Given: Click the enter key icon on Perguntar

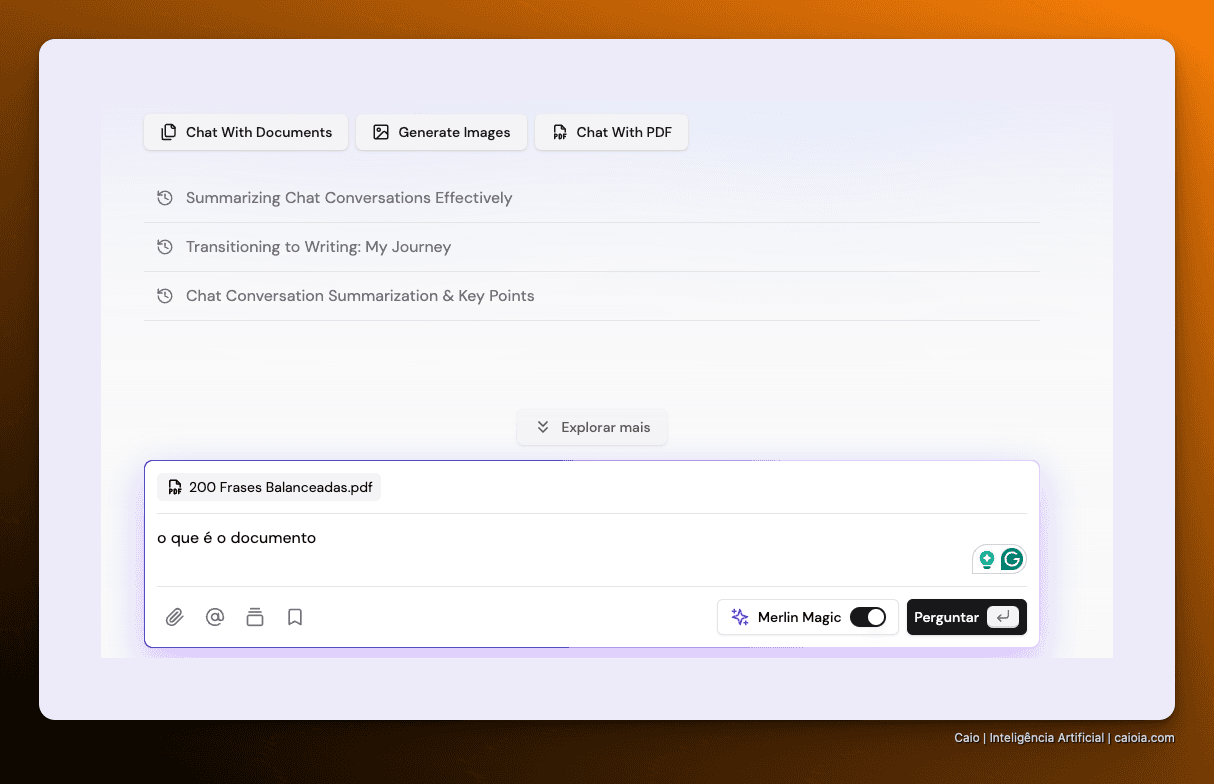Looking at the screenshot, I should click(1003, 617).
